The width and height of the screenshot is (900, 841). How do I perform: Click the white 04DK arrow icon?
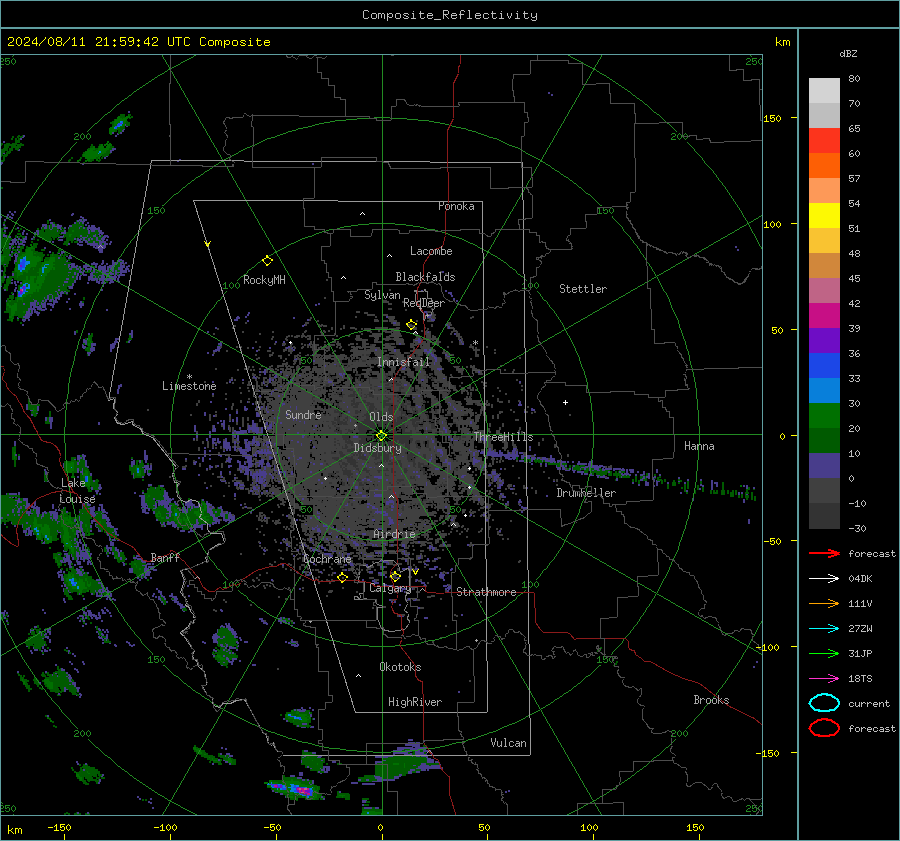(x=824, y=579)
